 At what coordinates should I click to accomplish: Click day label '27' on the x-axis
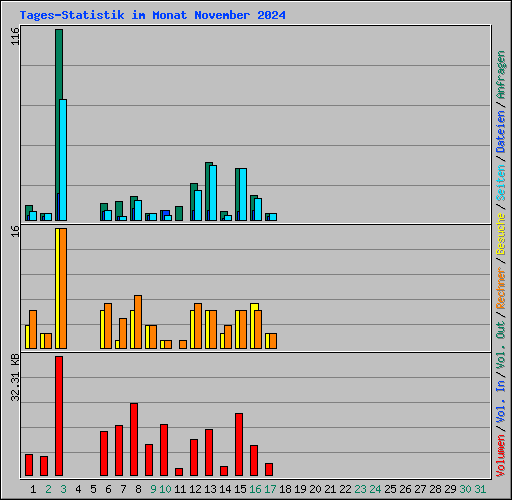(420, 489)
